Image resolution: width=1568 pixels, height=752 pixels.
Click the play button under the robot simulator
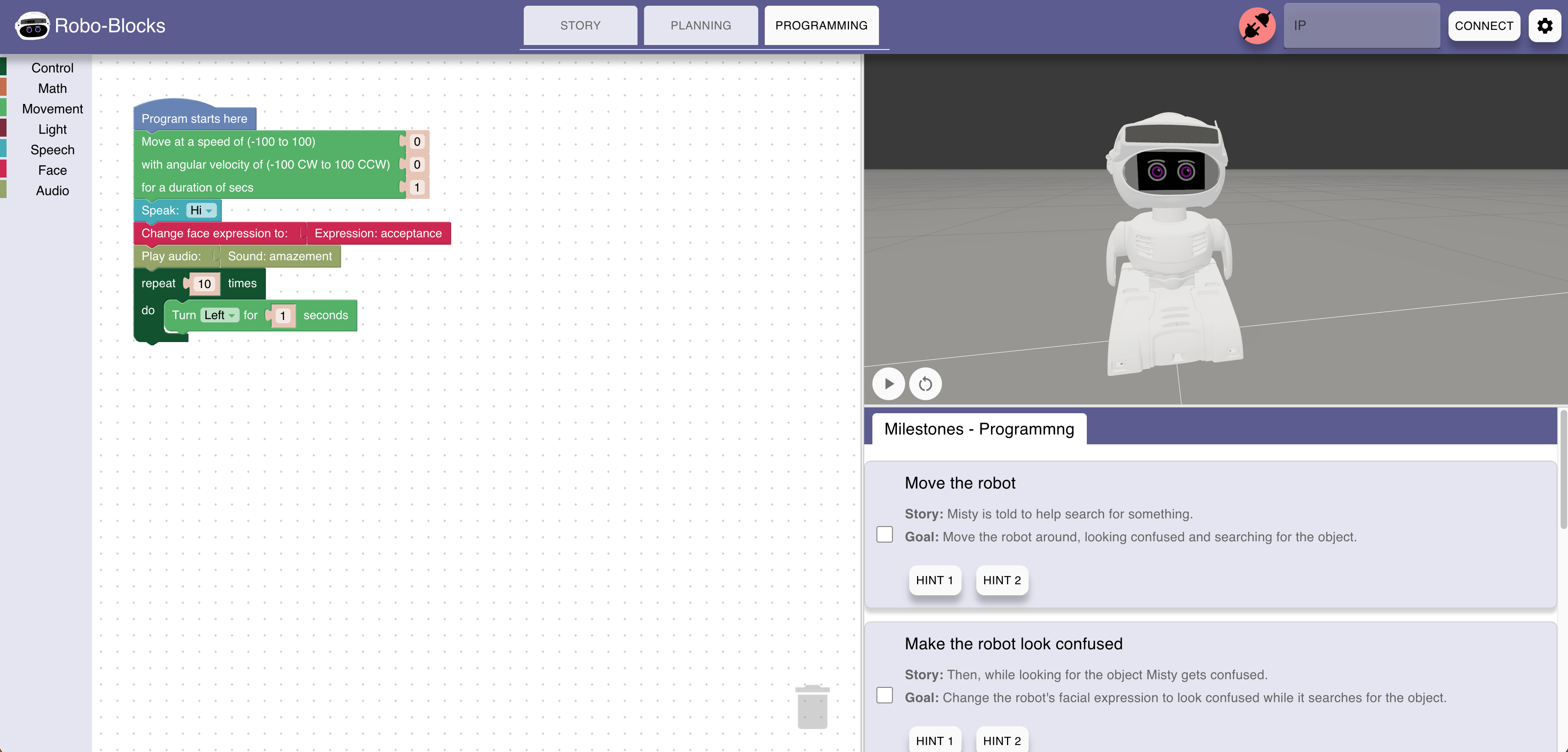(x=888, y=384)
